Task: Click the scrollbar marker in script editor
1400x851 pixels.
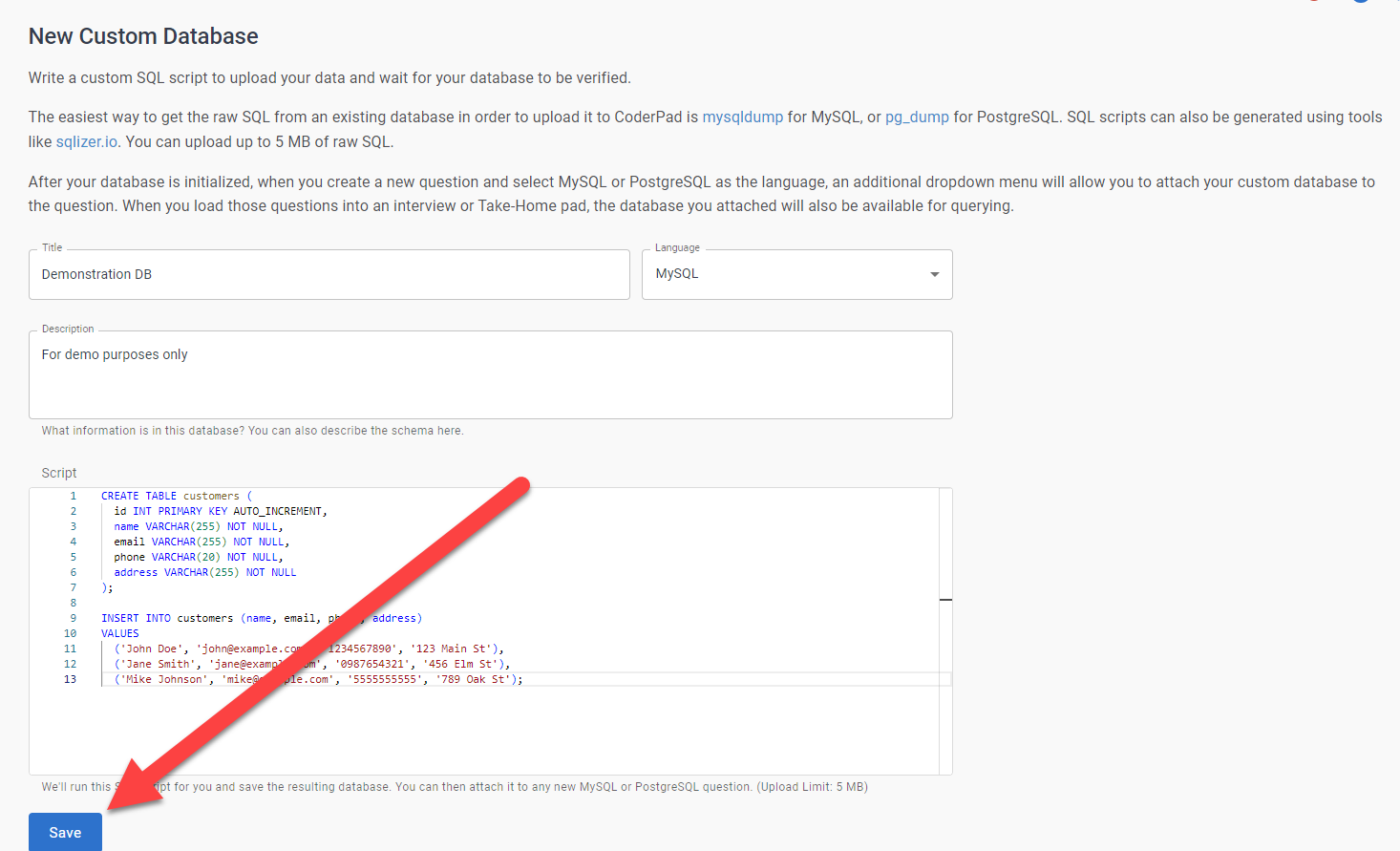Action: pos(945,600)
